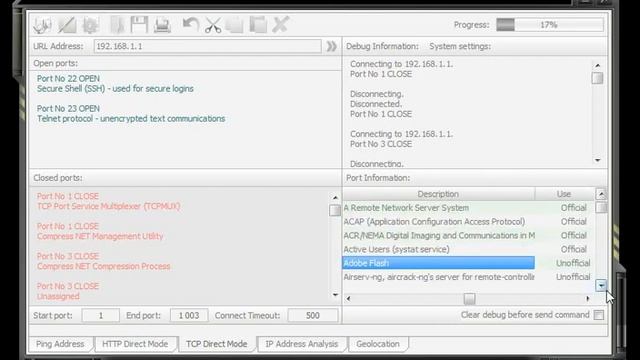Click Closed ports scroll down arrow

[335, 295]
